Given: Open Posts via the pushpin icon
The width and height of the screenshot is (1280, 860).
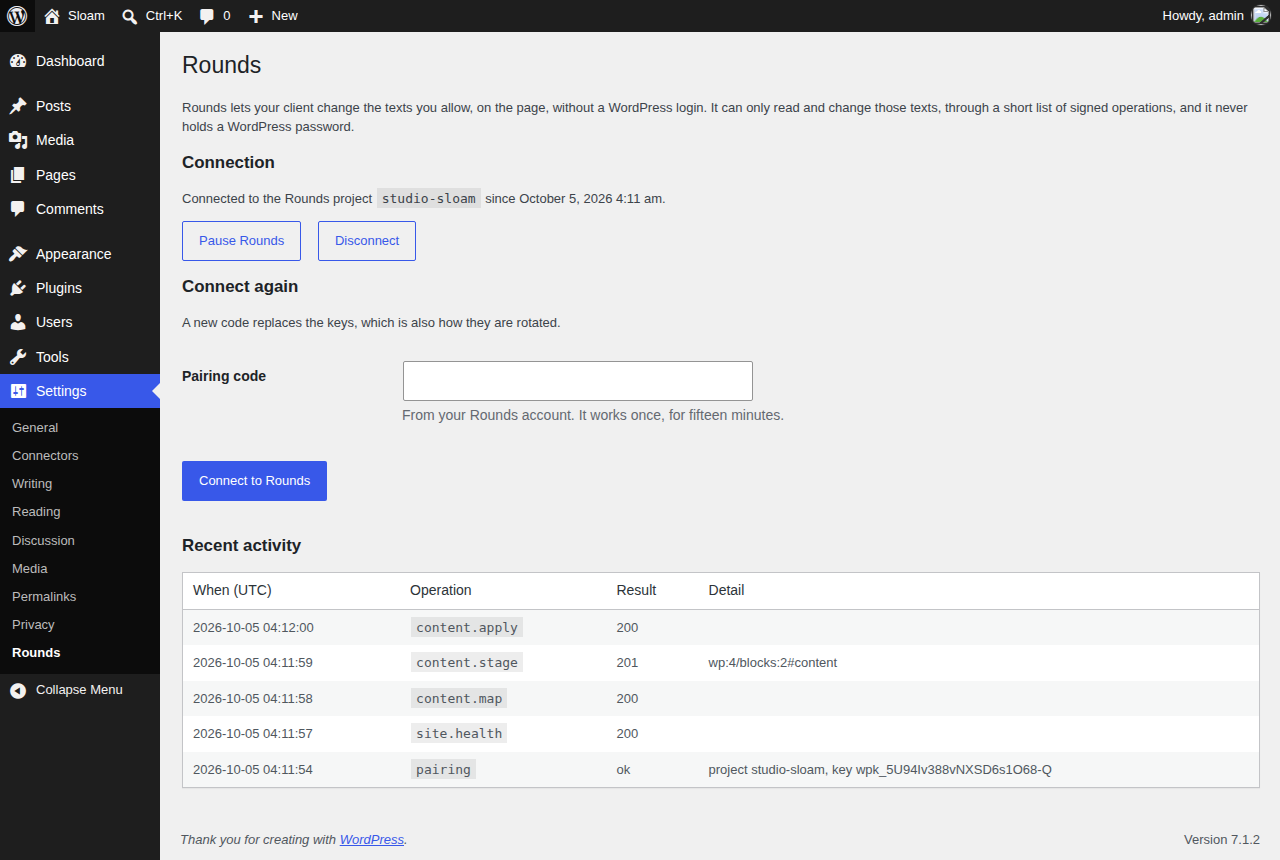Looking at the screenshot, I should [18, 106].
